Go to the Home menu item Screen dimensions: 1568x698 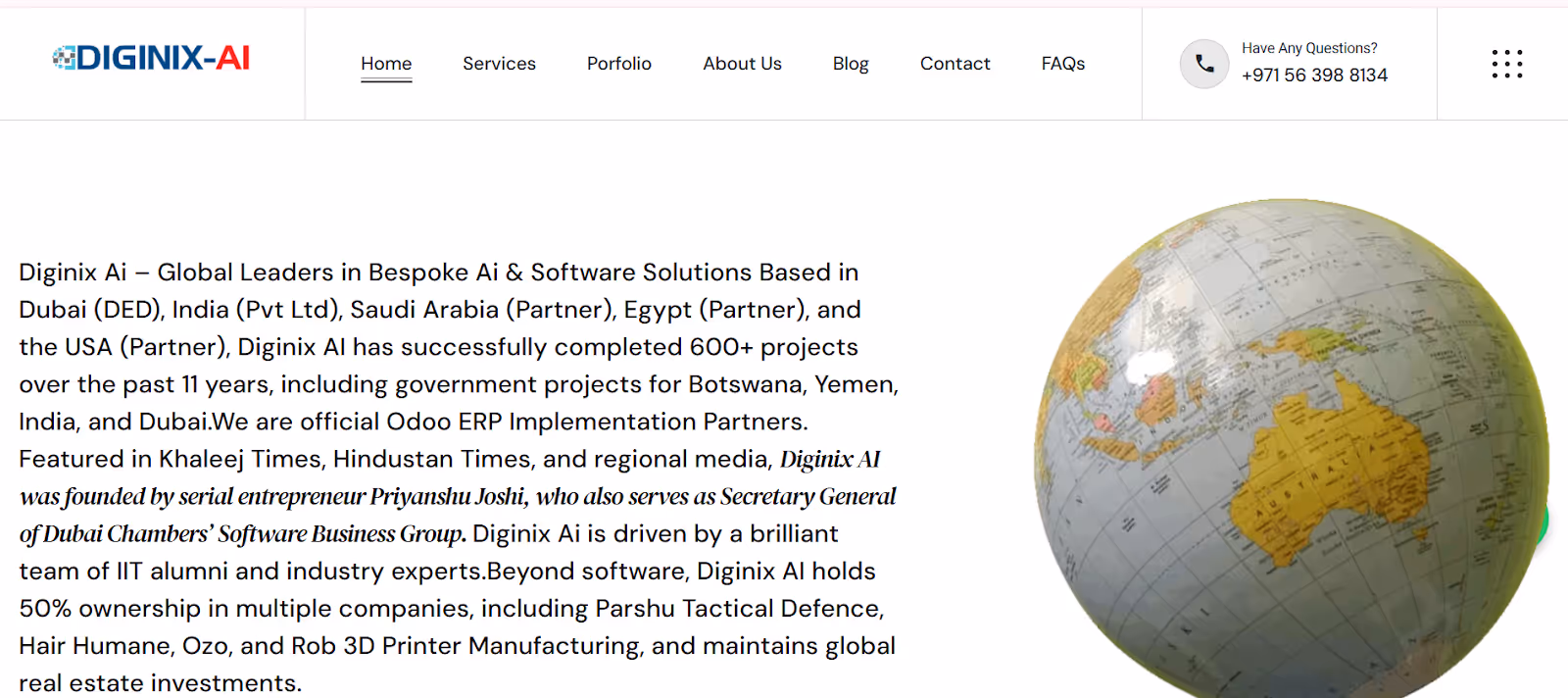point(386,64)
